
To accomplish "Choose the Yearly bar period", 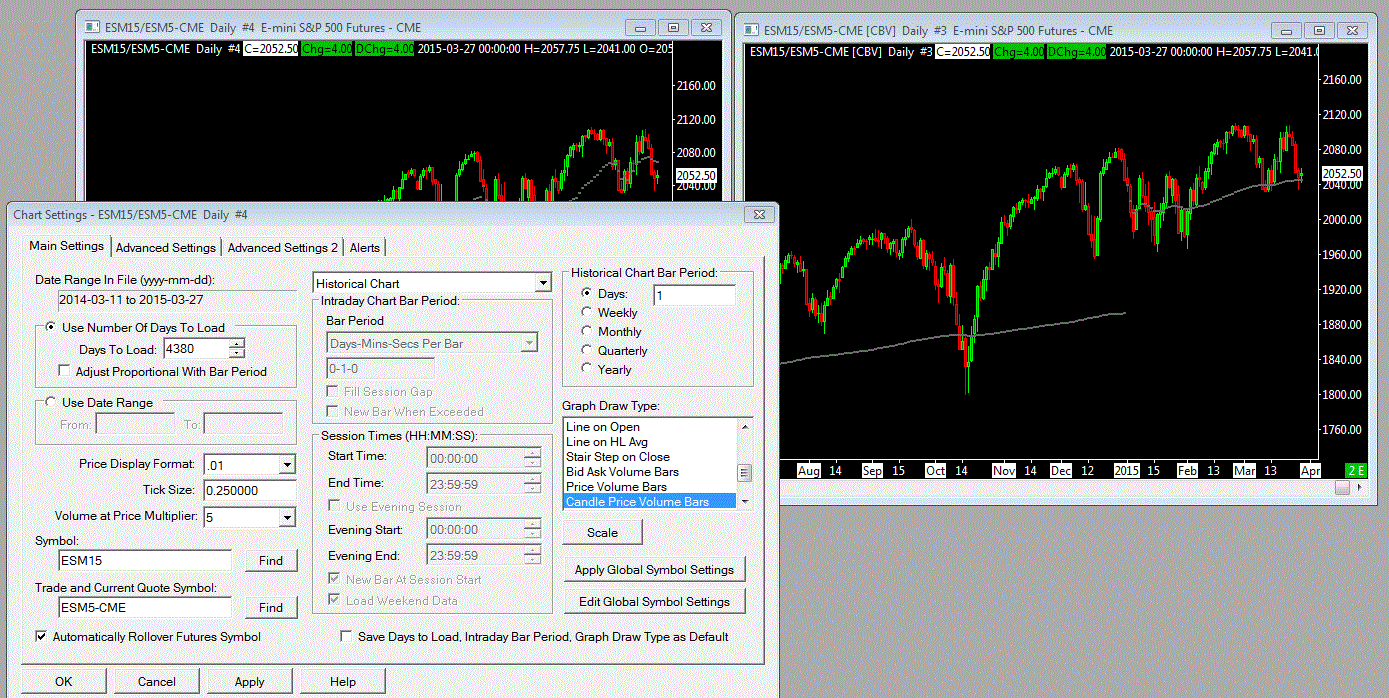I will click(x=606, y=370).
